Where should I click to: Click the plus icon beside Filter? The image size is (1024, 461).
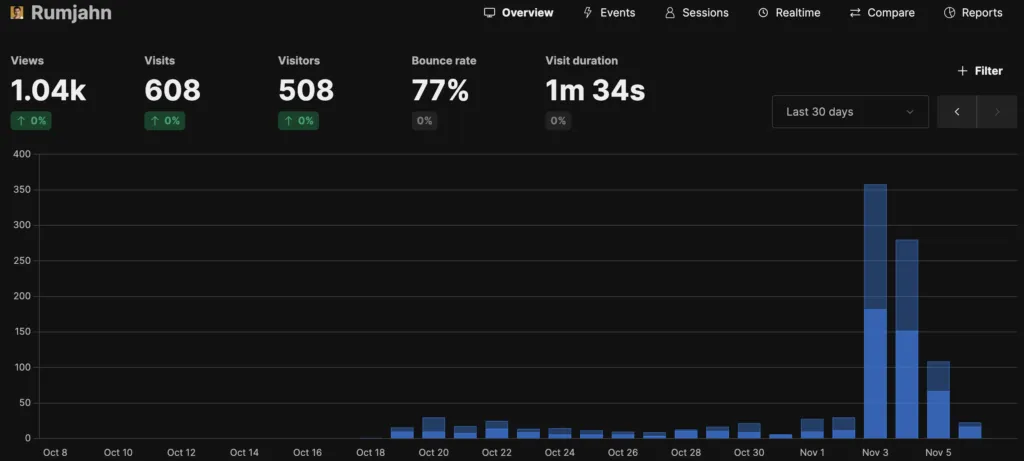point(962,71)
